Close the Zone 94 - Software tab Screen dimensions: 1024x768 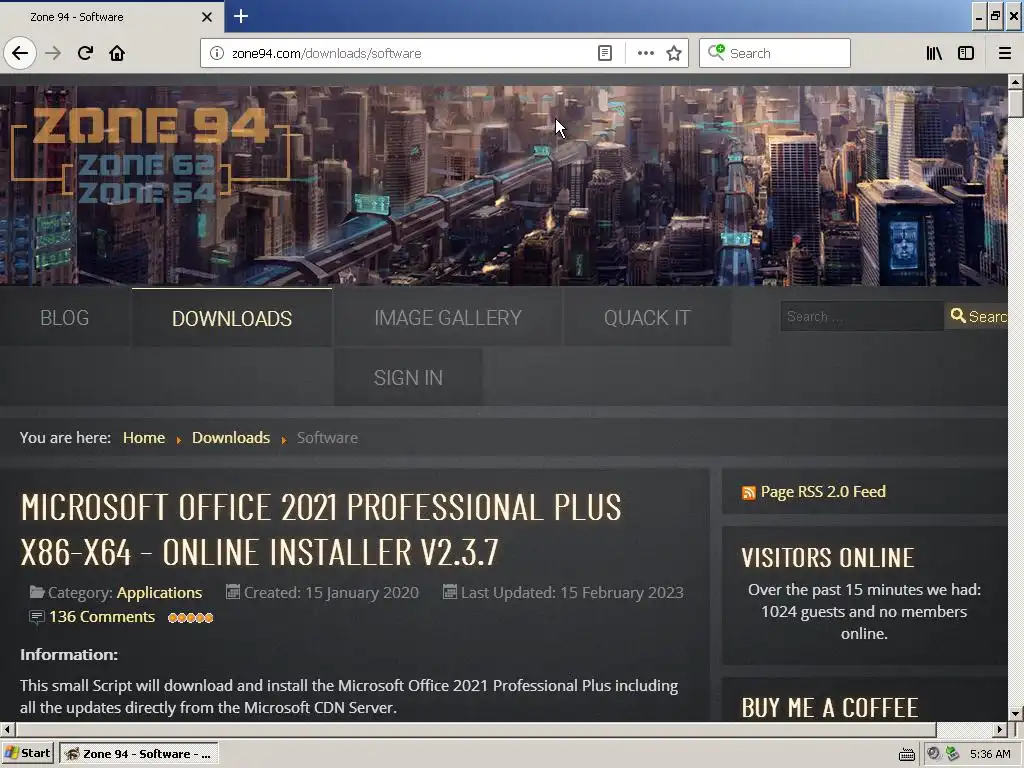tap(206, 17)
